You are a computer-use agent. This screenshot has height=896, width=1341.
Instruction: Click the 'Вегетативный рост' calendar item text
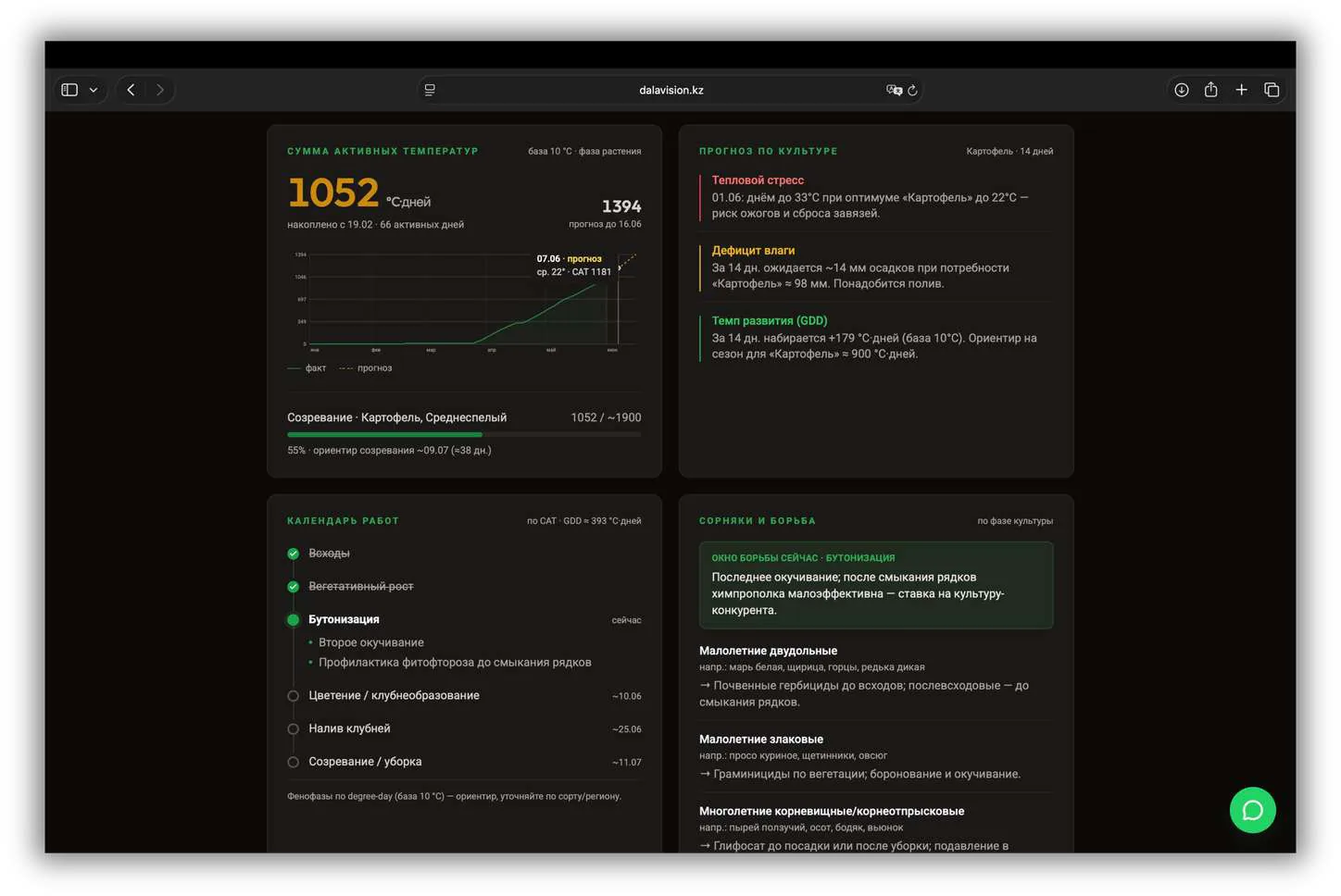point(361,587)
